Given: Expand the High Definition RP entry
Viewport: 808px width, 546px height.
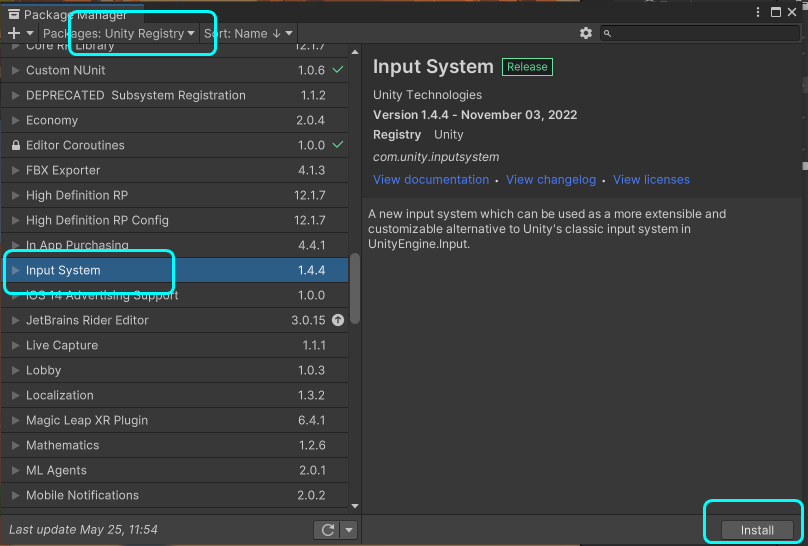Looking at the screenshot, I should [x=15, y=195].
